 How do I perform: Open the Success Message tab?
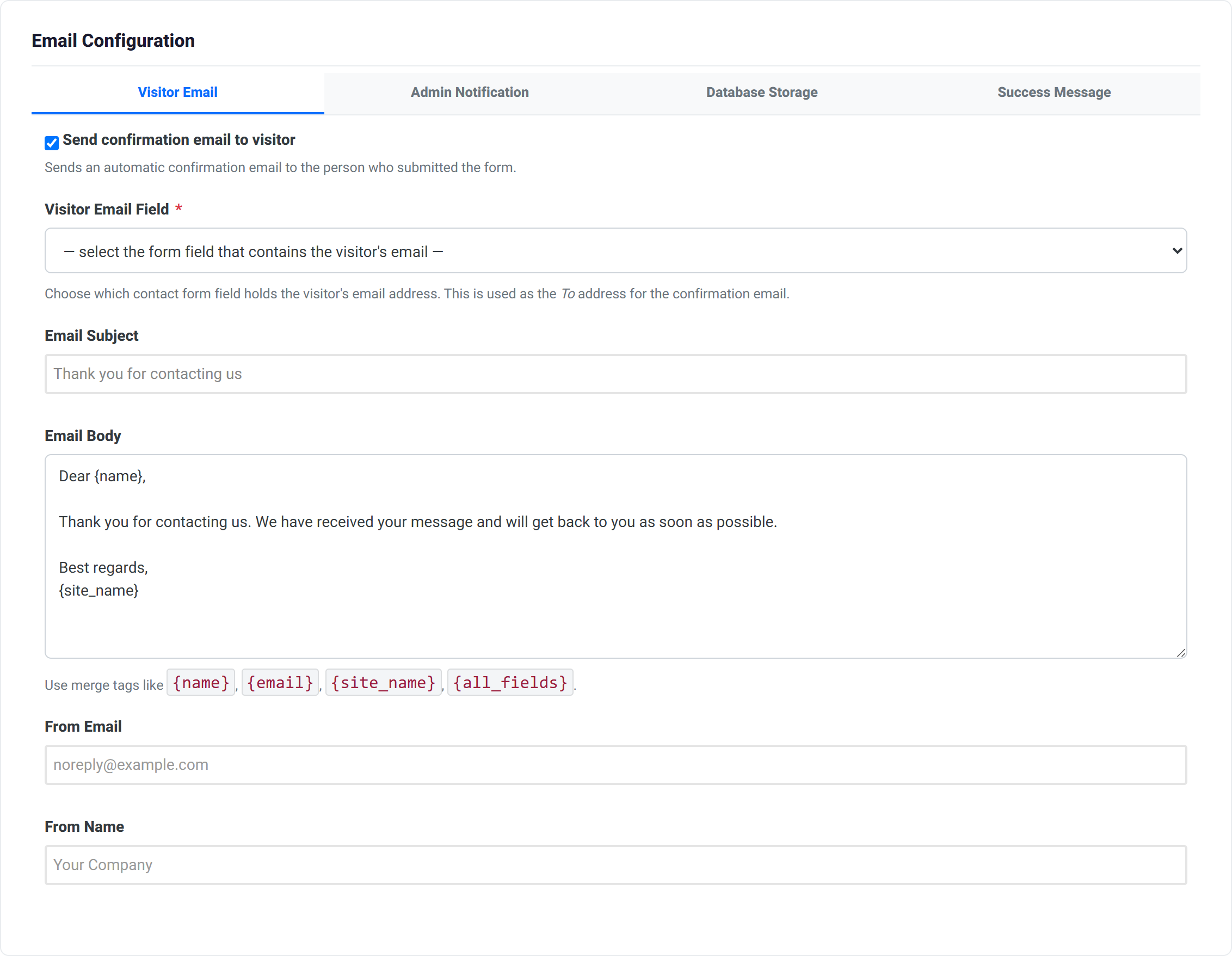click(1054, 93)
